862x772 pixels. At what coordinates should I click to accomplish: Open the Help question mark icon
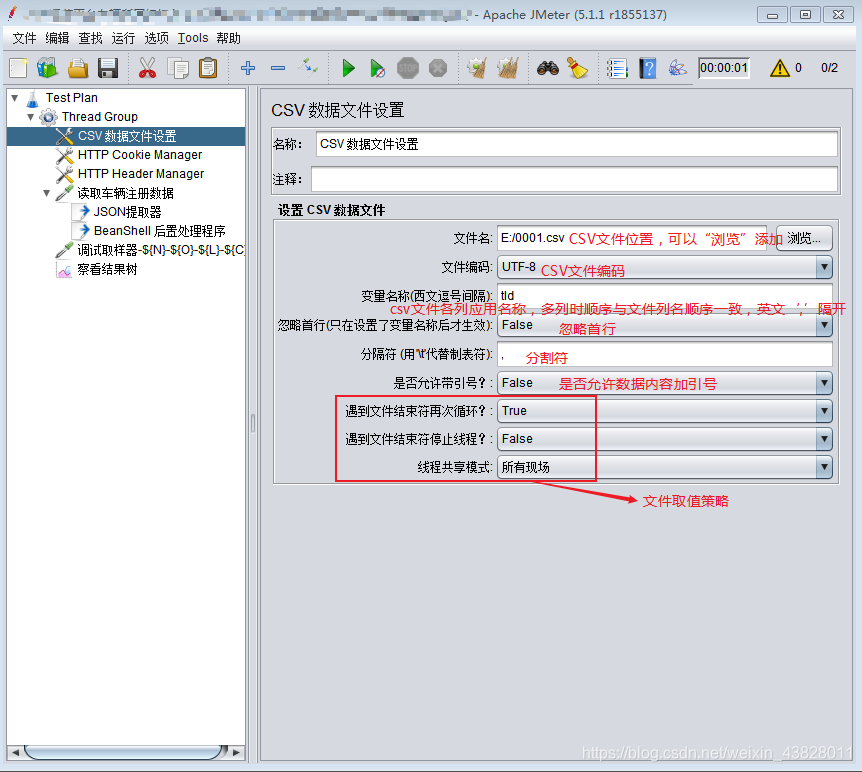click(648, 68)
